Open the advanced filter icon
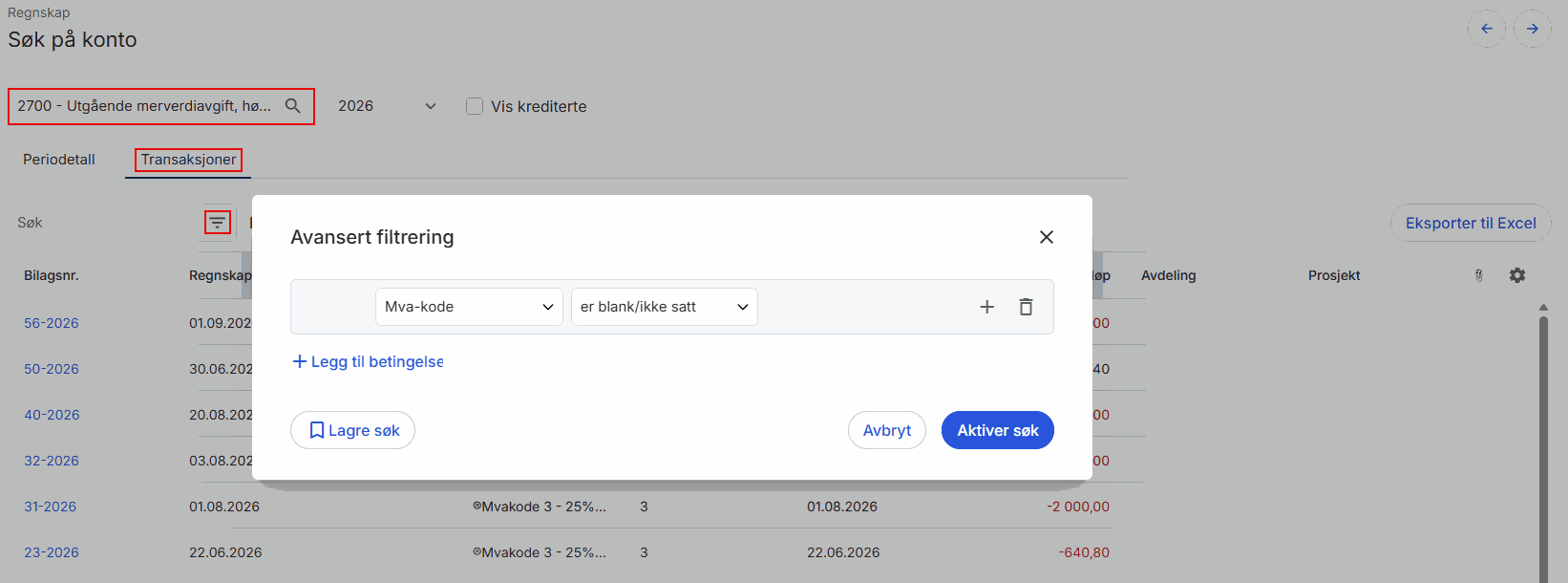This screenshot has height=583, width=1568. tap(218, 223)
